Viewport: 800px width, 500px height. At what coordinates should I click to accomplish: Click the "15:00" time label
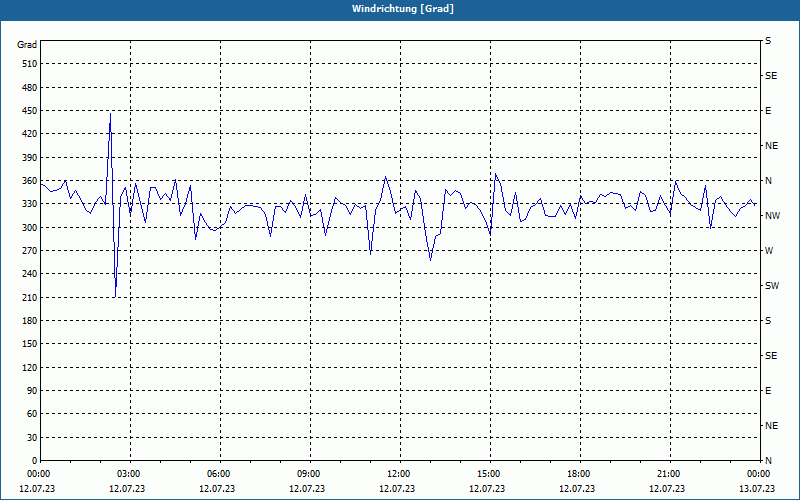pyautogui.click(x=489, y=474)
